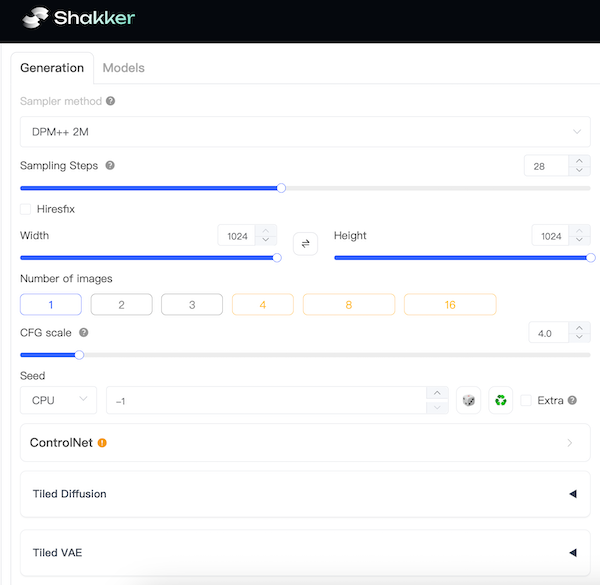Screen dimensions: 600x585
Task: Select the Generation tab
Action: [52, 68]
